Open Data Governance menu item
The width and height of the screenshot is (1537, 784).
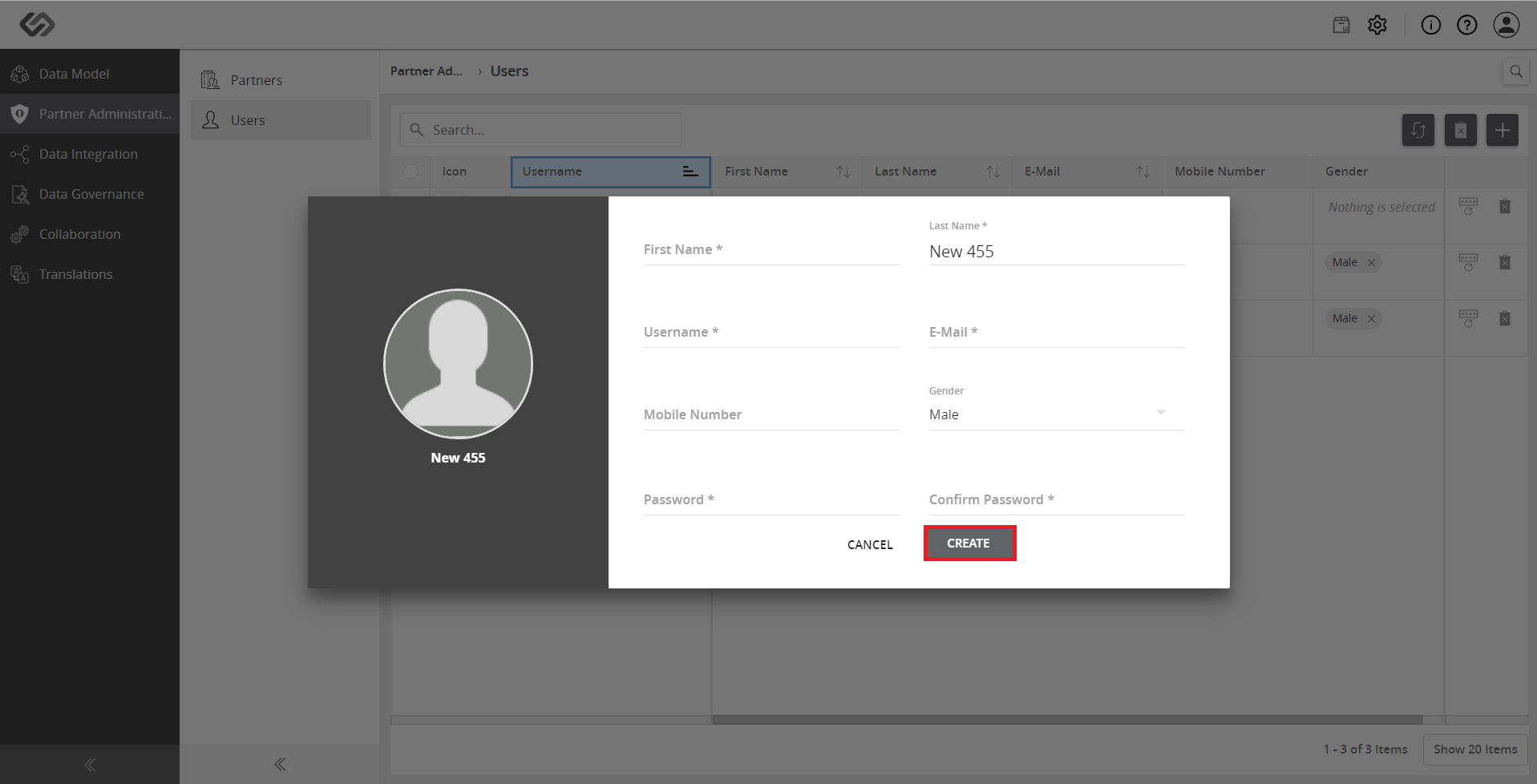pos(90,194)
